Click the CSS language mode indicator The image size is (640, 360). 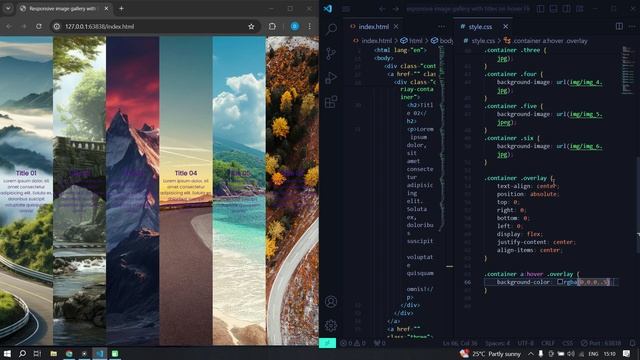568,343
